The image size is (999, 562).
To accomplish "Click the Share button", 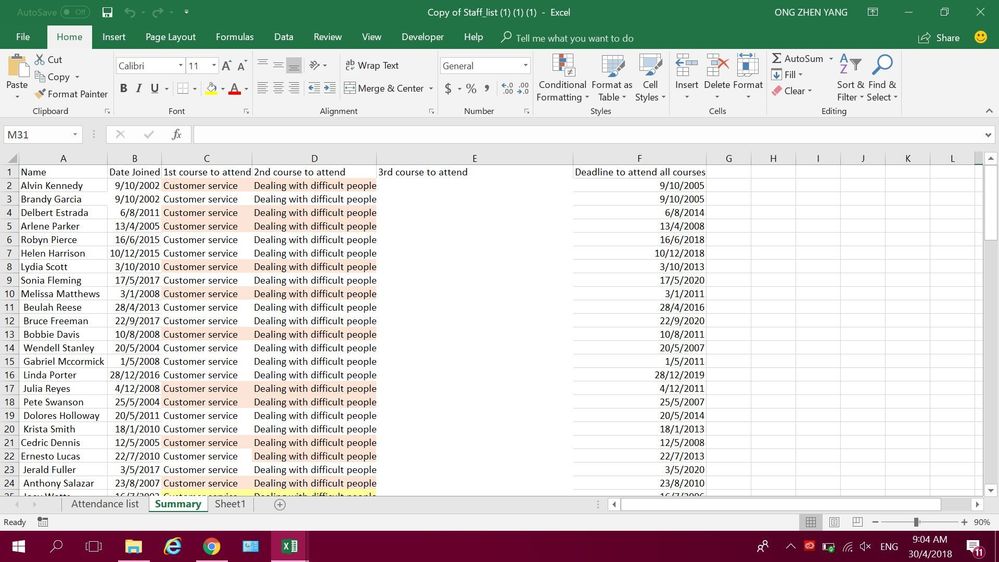I will pyautogui.click(x=939, y=38).
